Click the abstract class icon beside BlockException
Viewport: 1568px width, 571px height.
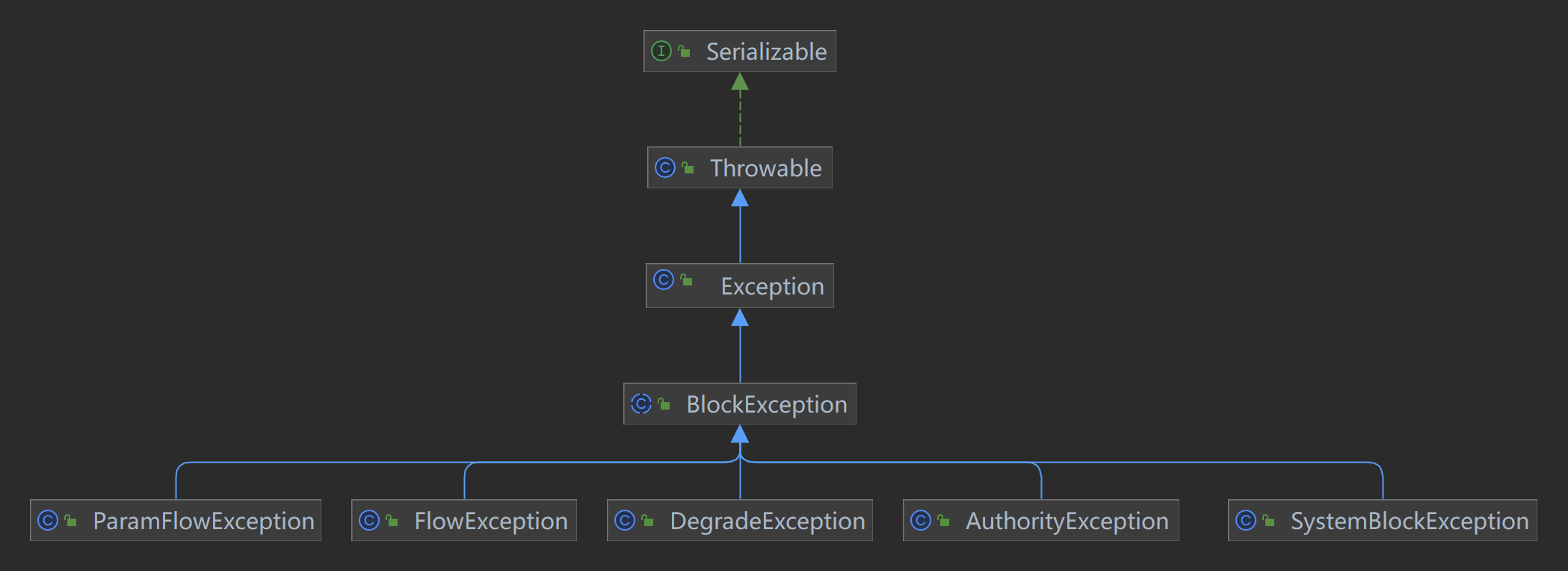point(641,404)
